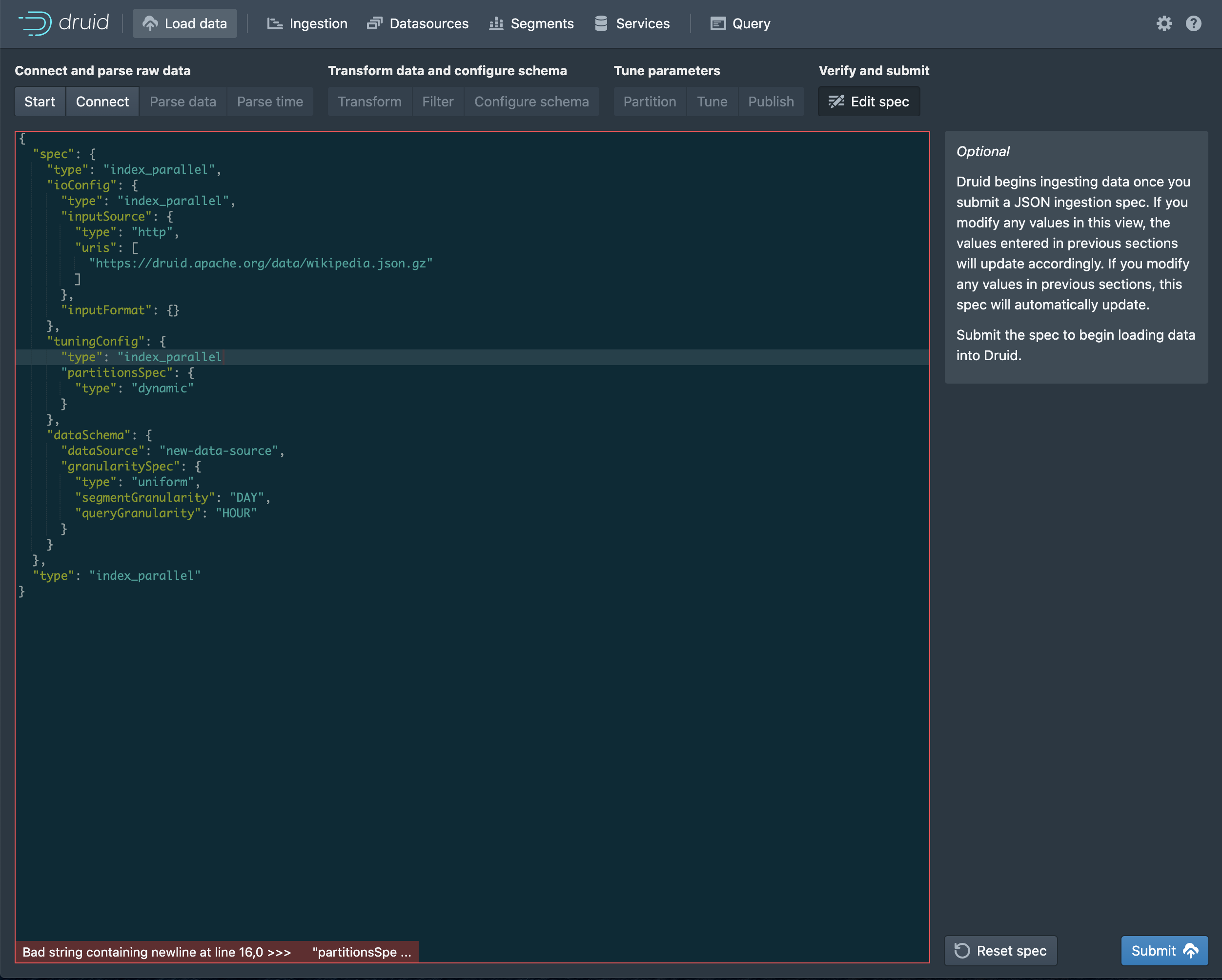Select the Start step tab

click(40, 102)
